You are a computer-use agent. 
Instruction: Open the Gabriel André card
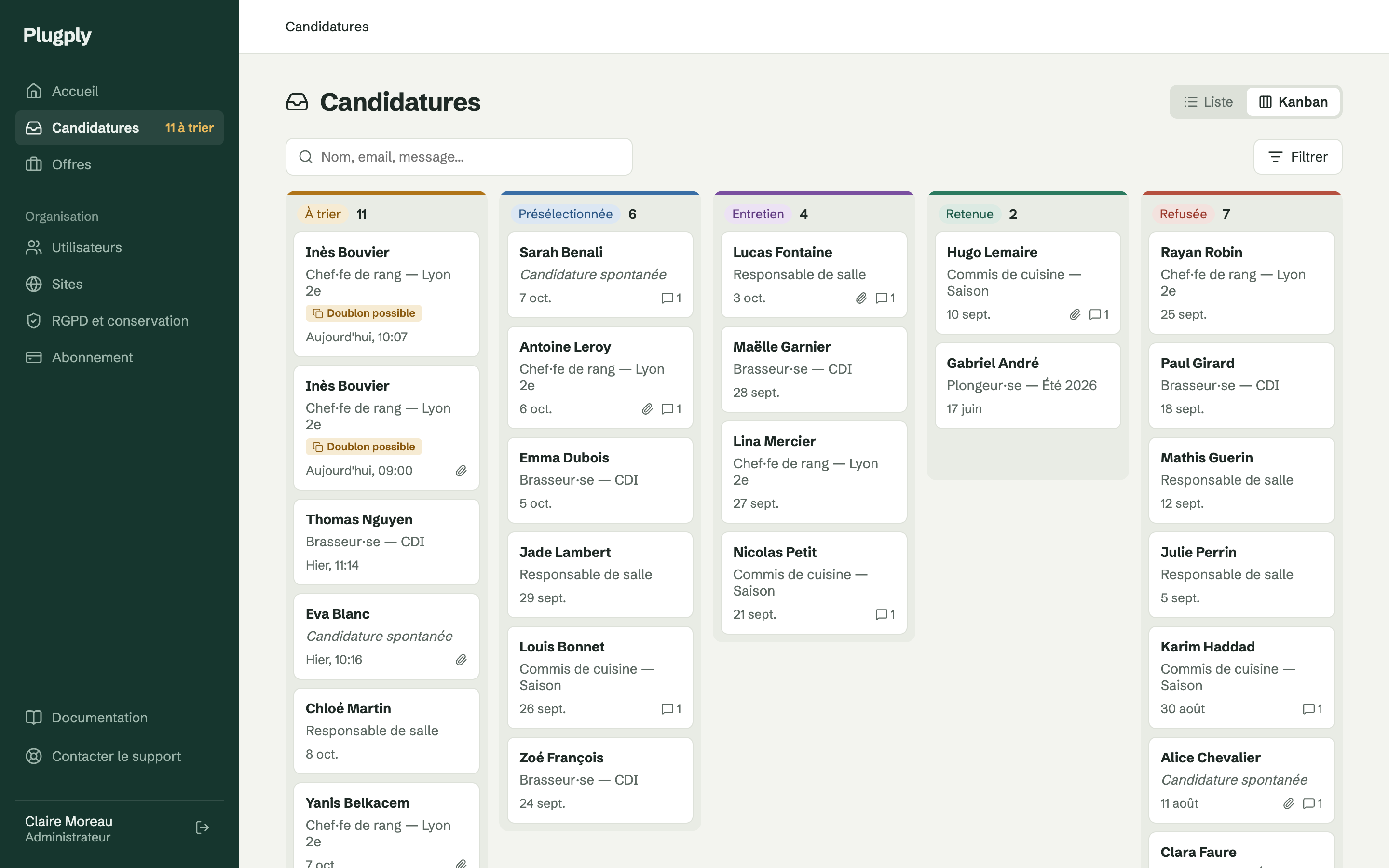click(x=1027, y=386)
